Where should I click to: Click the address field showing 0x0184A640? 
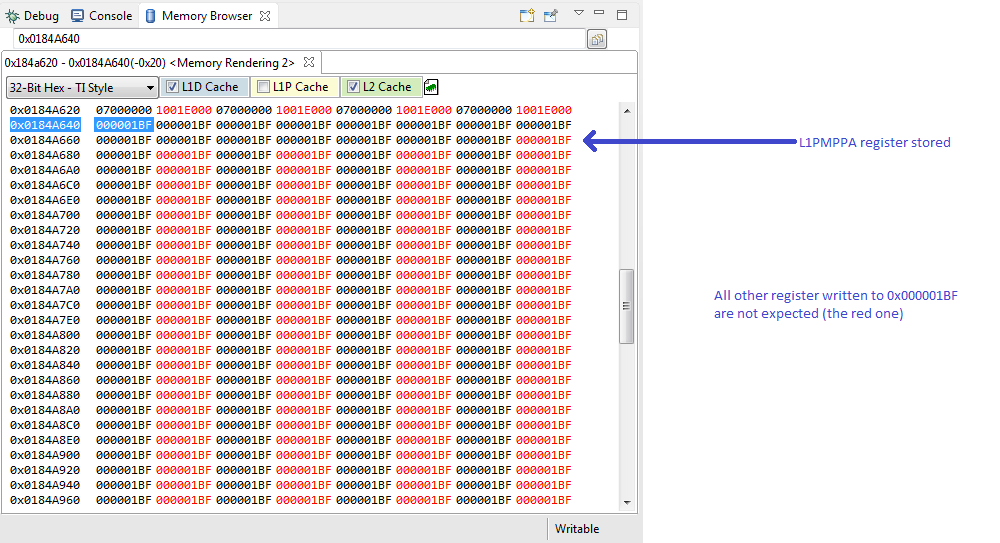pos(298,39)
